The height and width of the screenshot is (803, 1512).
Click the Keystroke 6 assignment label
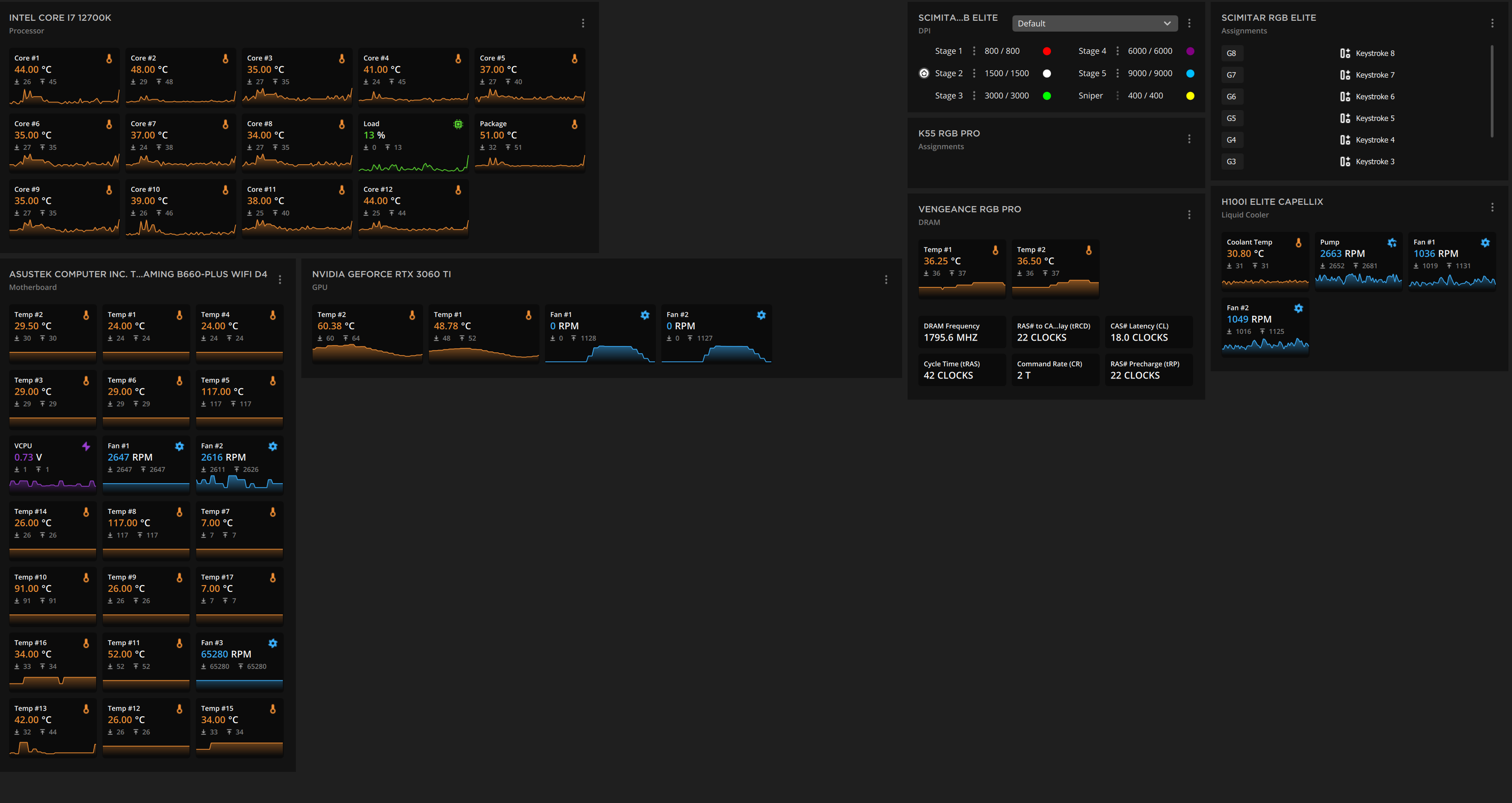pyautogui.click(x=1375, y=97)
